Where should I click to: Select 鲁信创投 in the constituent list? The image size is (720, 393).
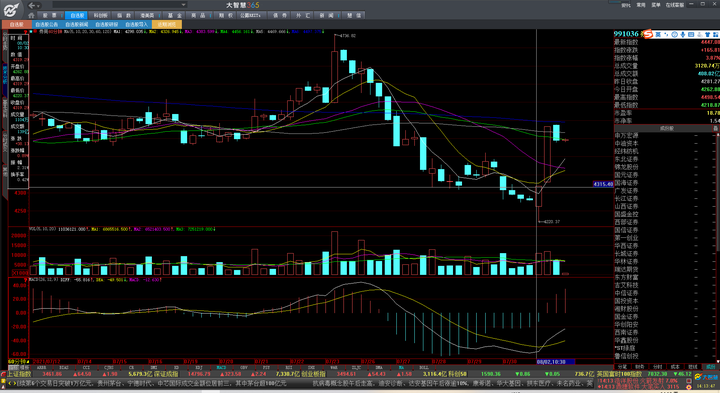point(626,356)
